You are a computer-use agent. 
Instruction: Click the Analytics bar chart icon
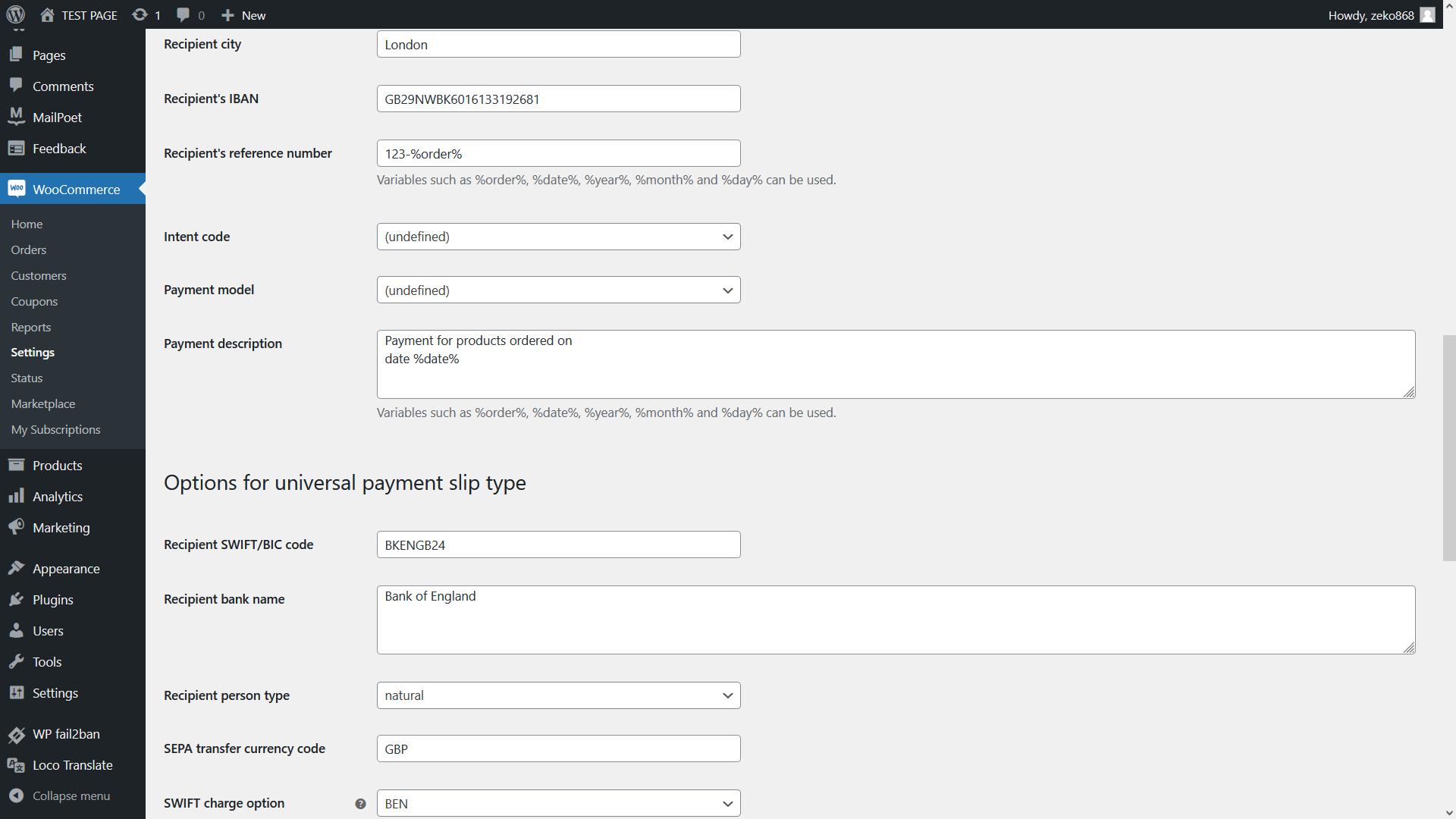(16, 496)
